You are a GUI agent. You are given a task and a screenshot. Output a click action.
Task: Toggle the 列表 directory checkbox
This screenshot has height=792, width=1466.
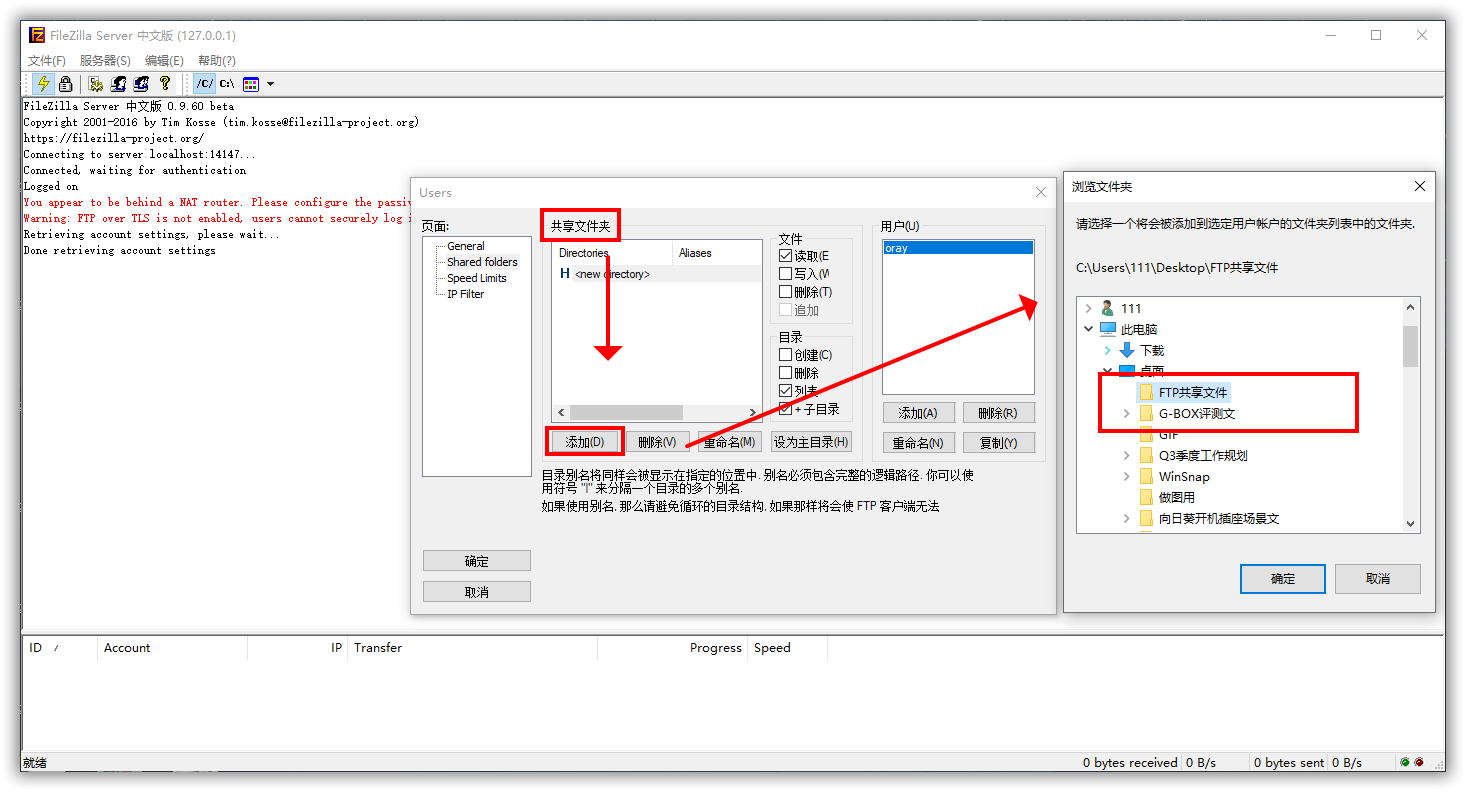[785, 390]
